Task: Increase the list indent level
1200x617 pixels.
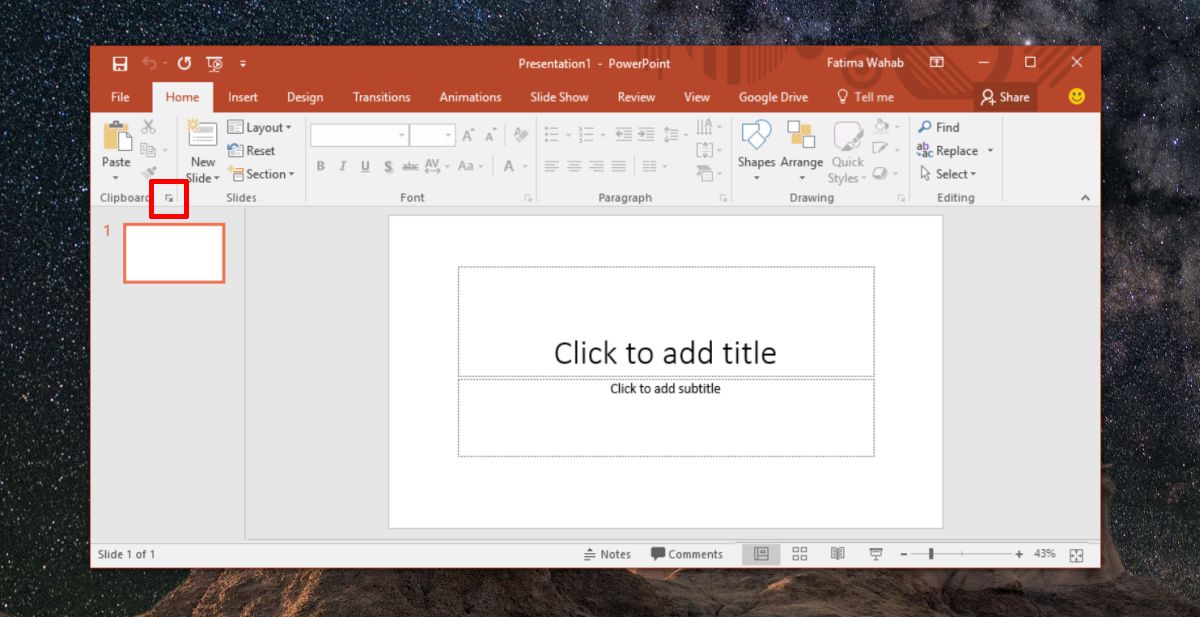Action: [x=646, y=134]
